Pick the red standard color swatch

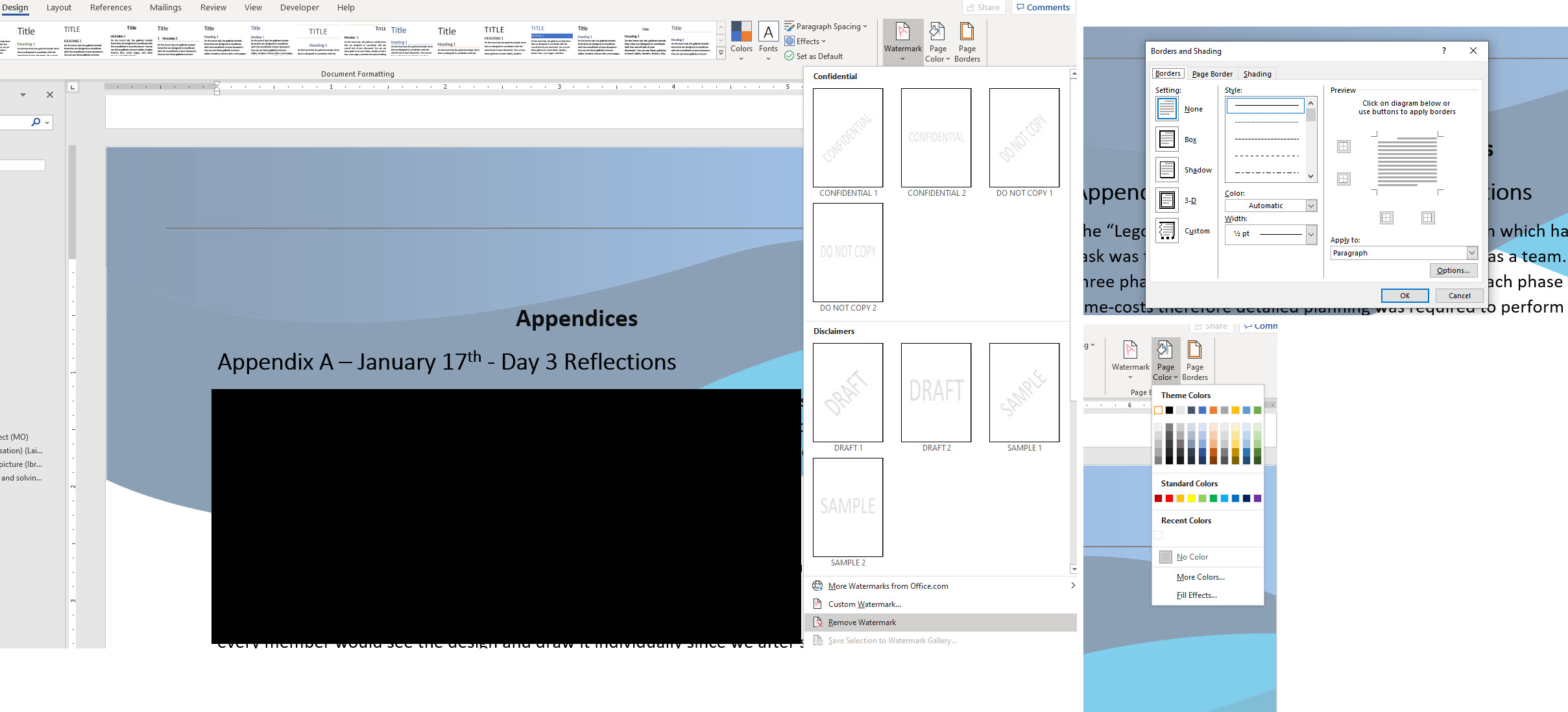click(x=1169, y=499)
